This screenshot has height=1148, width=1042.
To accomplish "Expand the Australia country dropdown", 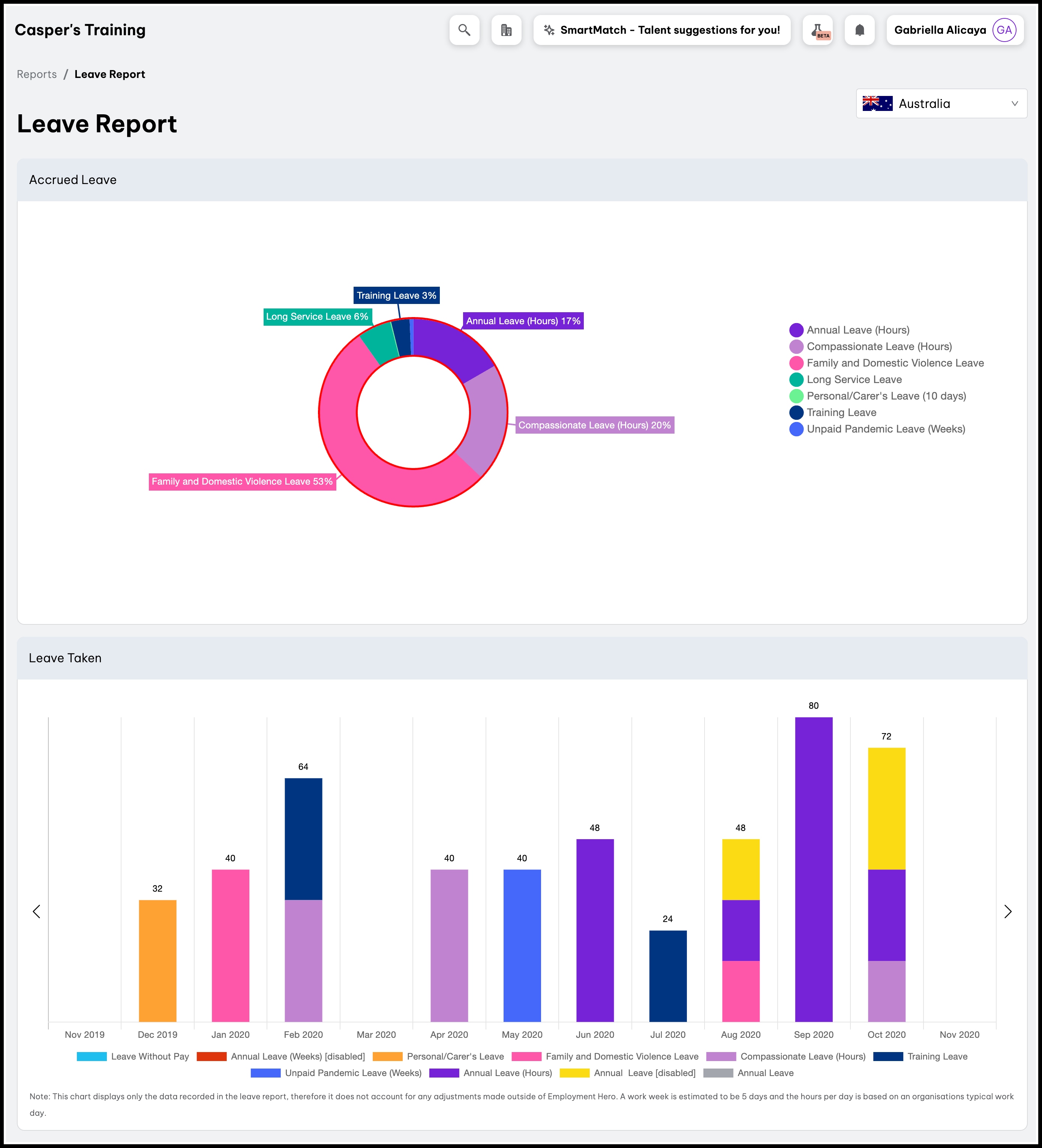I will pyautogui.click(x=941, y=104).
